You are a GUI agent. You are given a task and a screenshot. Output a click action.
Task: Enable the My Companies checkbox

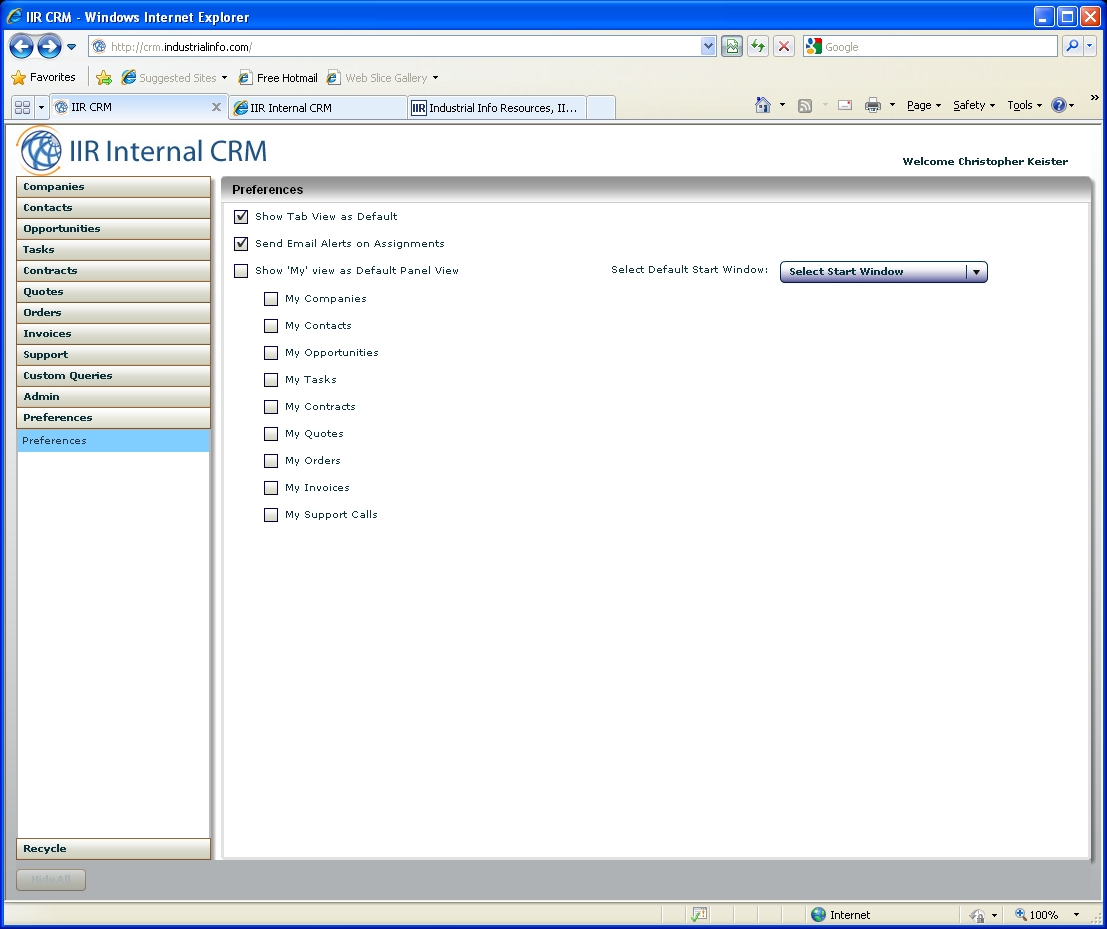pyautogui.click(x=271, y=299)
